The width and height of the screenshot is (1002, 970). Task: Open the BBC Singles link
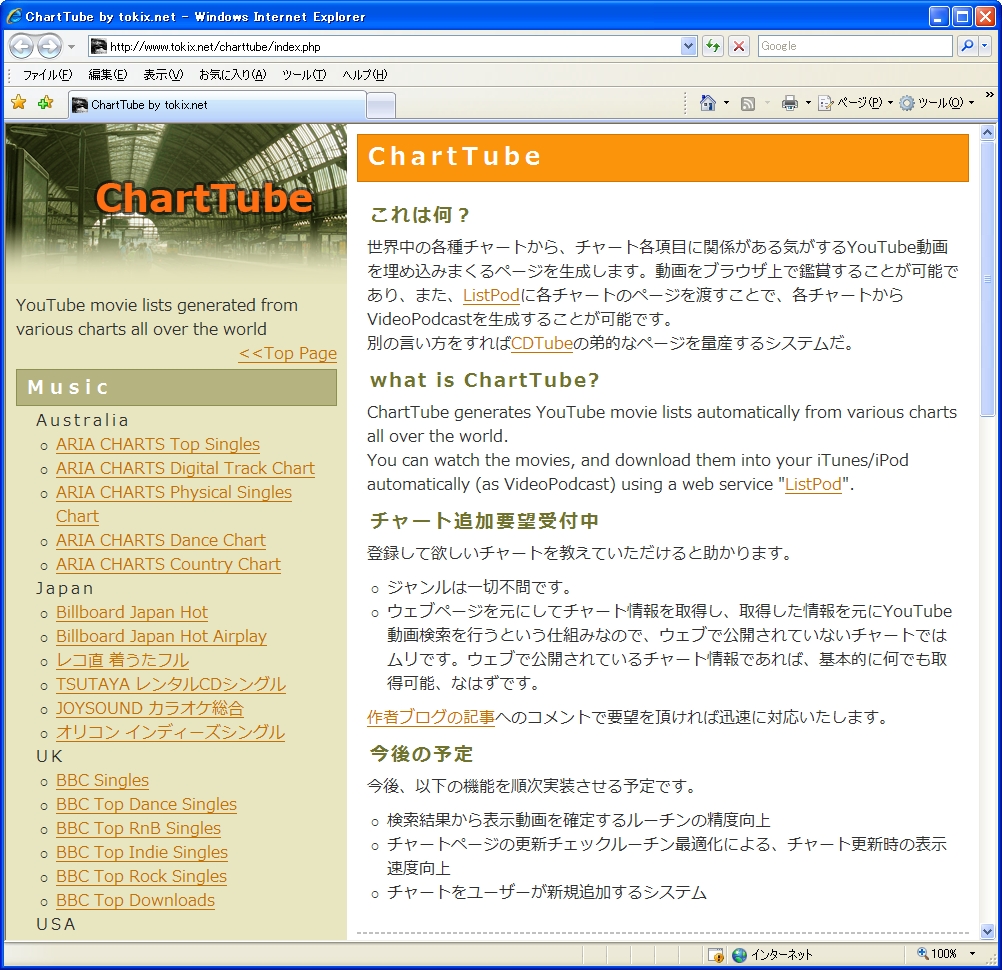point(102,780)
